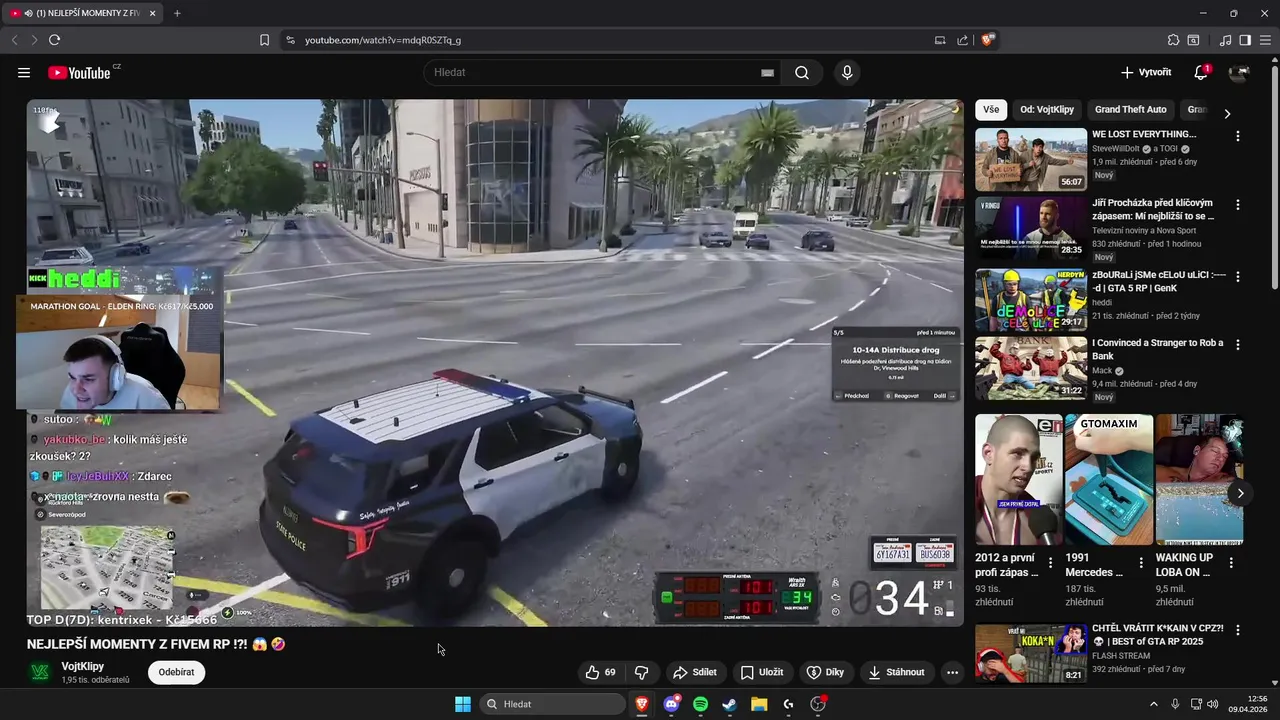Viewport: 1280px width, 720px height.
Task: Open a new browser tab
Action: (177, 13)
